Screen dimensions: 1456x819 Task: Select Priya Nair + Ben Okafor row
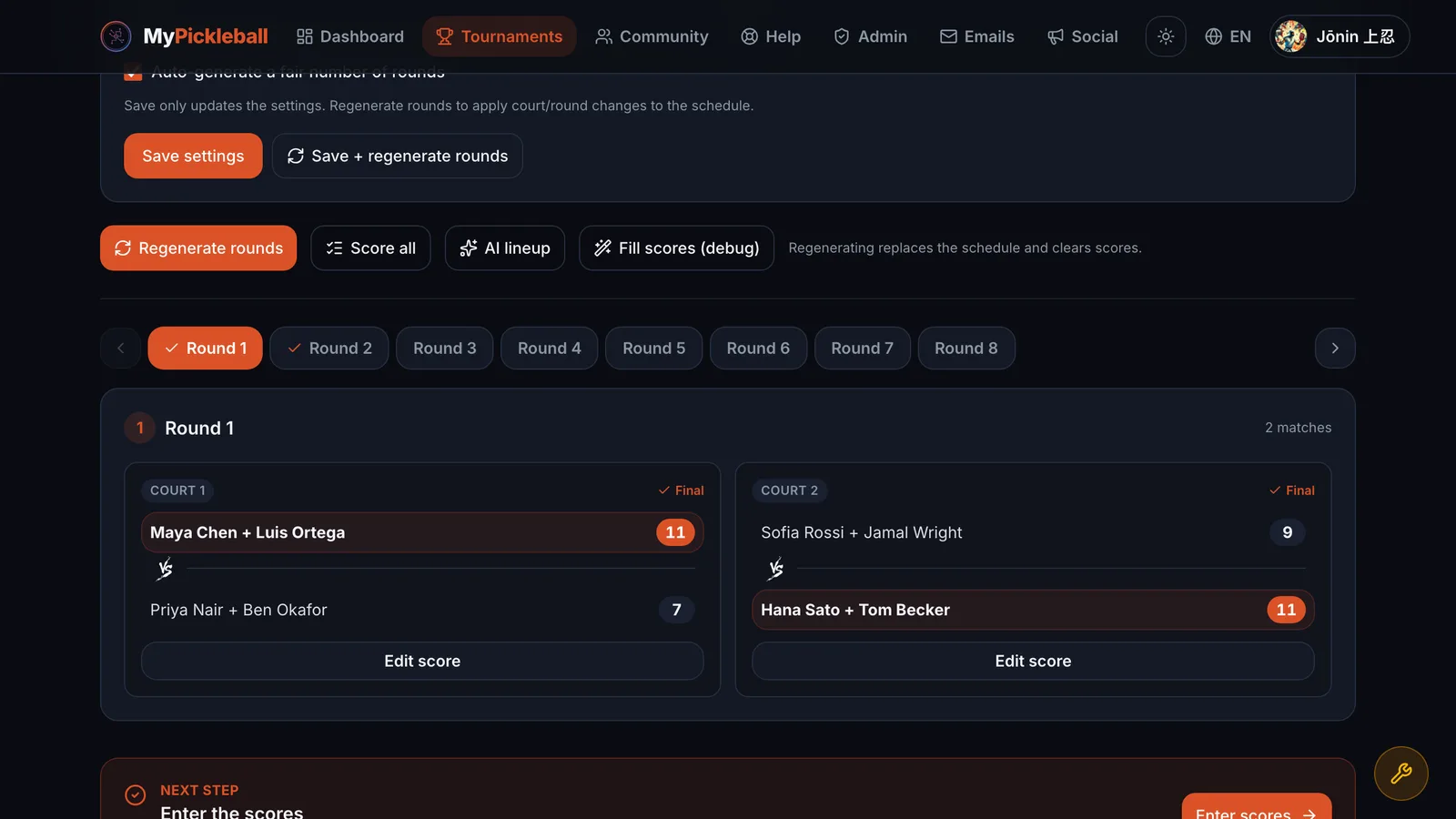(422, 610)
